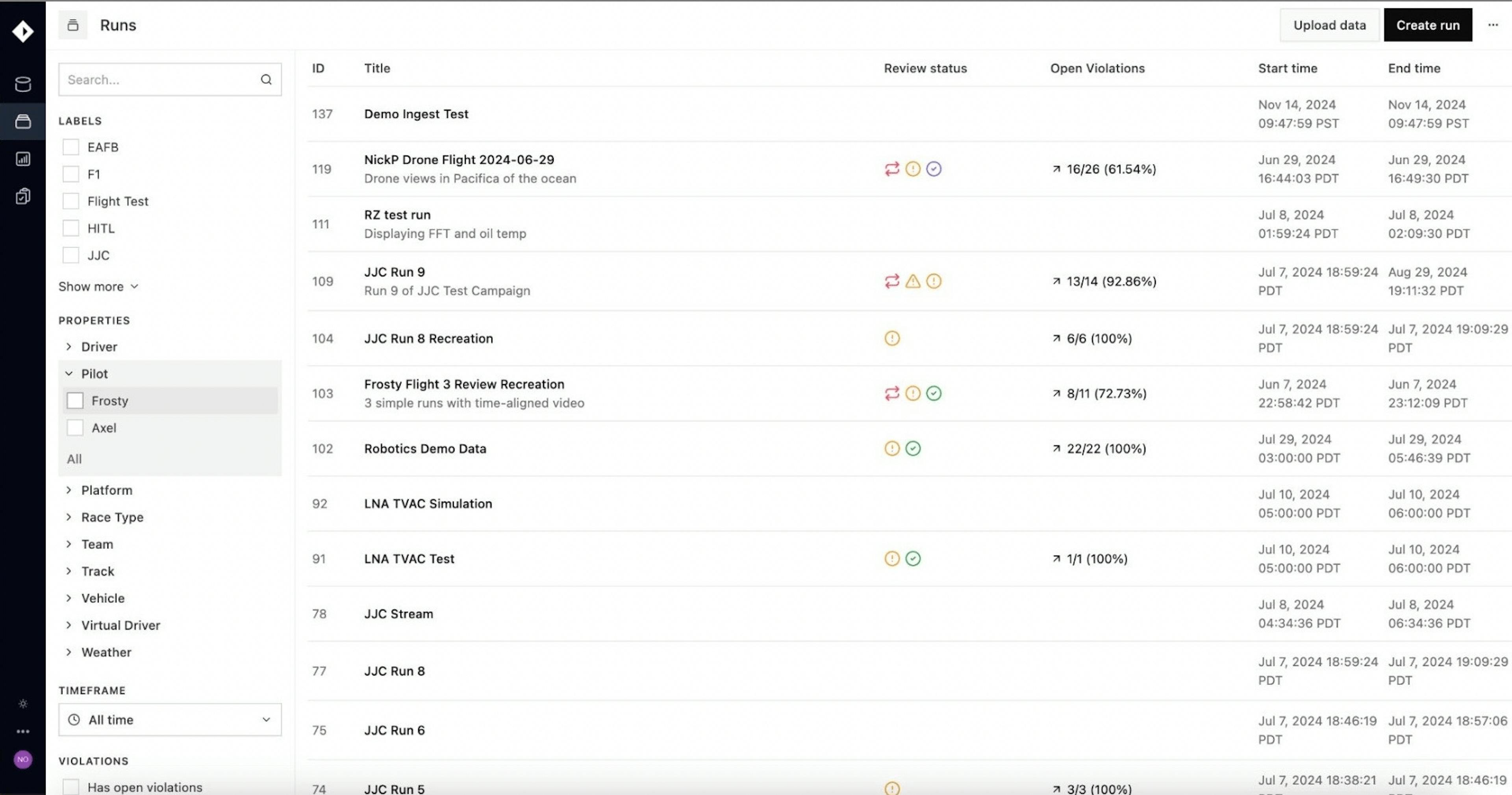
Task: Open the database icon in the left sidebar
Action: (x=23, y=84)
